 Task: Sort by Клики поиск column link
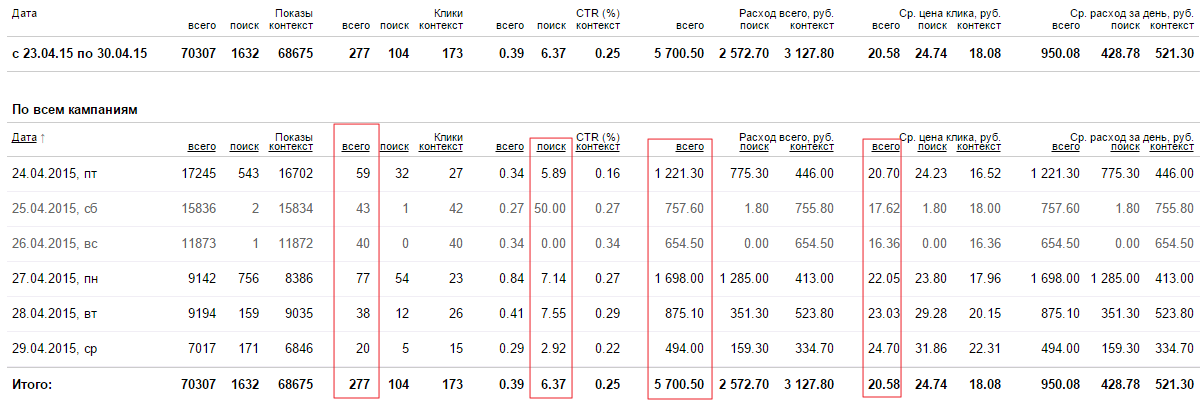coord(395,147)
